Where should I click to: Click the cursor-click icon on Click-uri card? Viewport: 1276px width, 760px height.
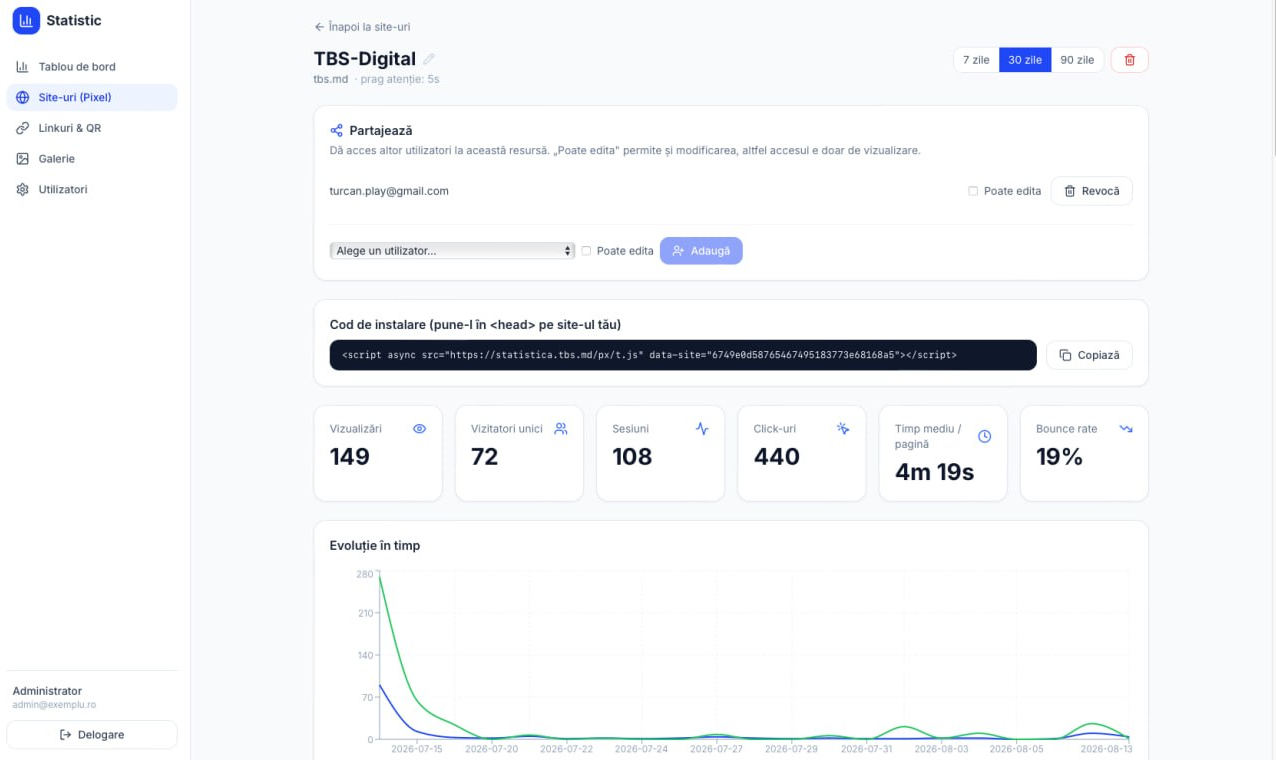pos(843,429)
